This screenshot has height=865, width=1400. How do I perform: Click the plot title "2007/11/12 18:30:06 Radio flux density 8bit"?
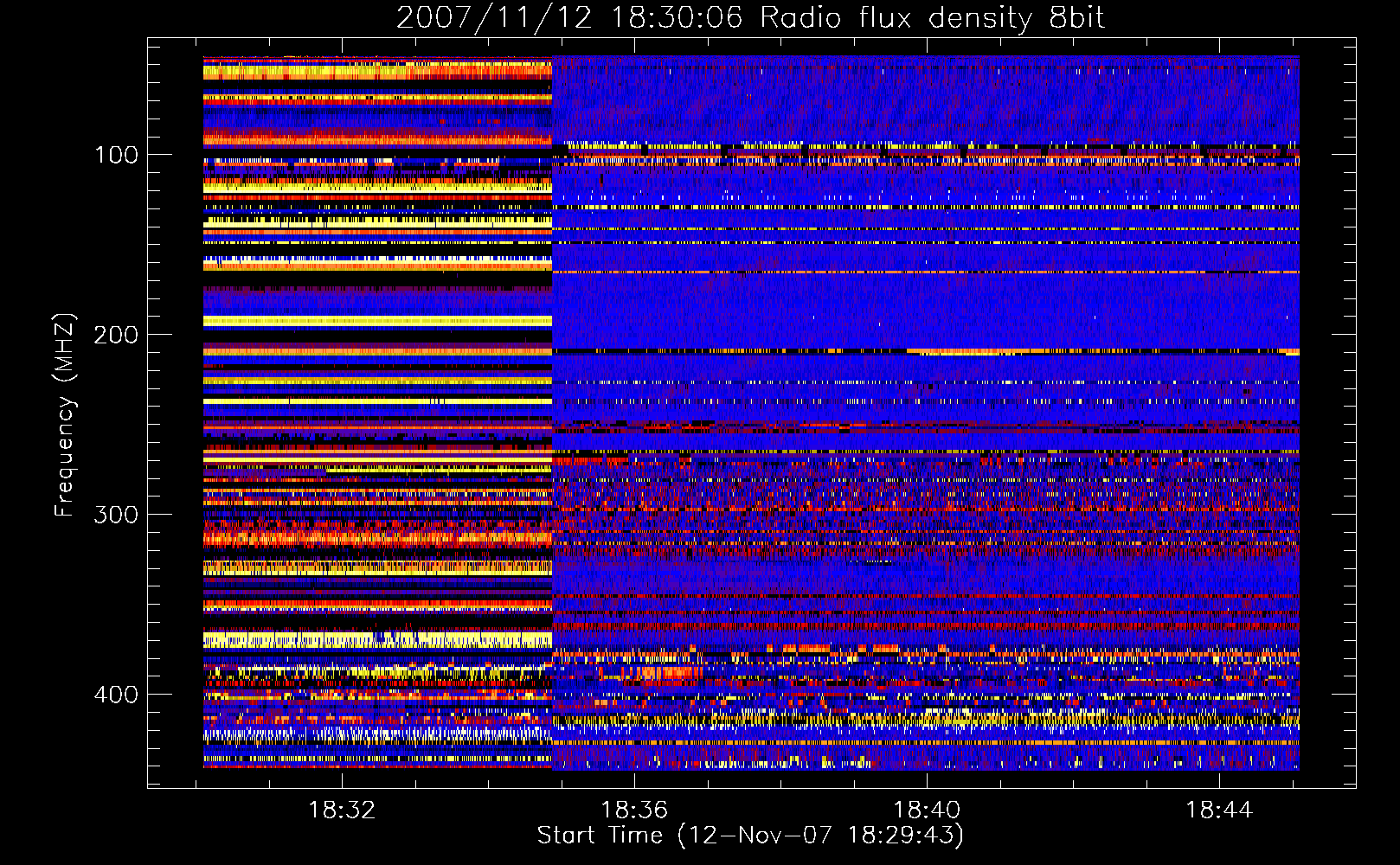(x=750, y=18)
